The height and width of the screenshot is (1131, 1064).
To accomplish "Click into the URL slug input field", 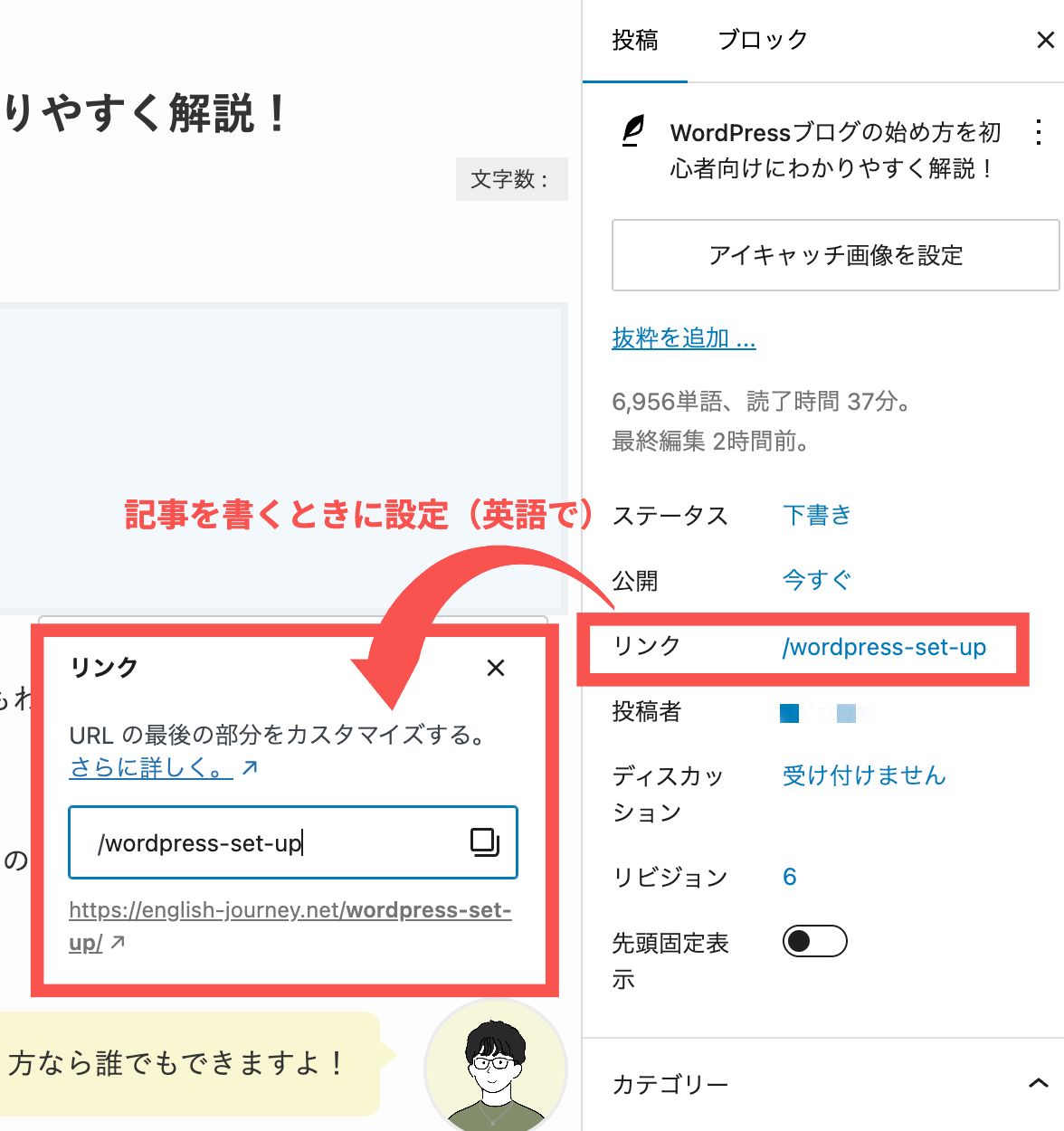I will click(293, 842).
